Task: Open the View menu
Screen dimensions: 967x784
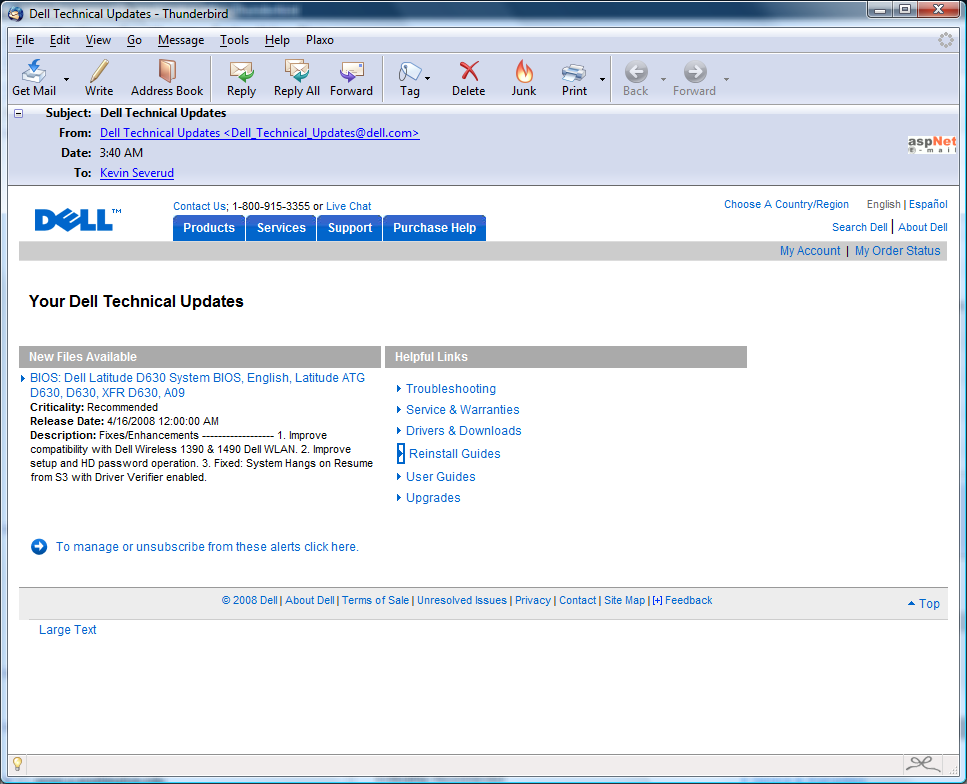Action: click(98, 40)
